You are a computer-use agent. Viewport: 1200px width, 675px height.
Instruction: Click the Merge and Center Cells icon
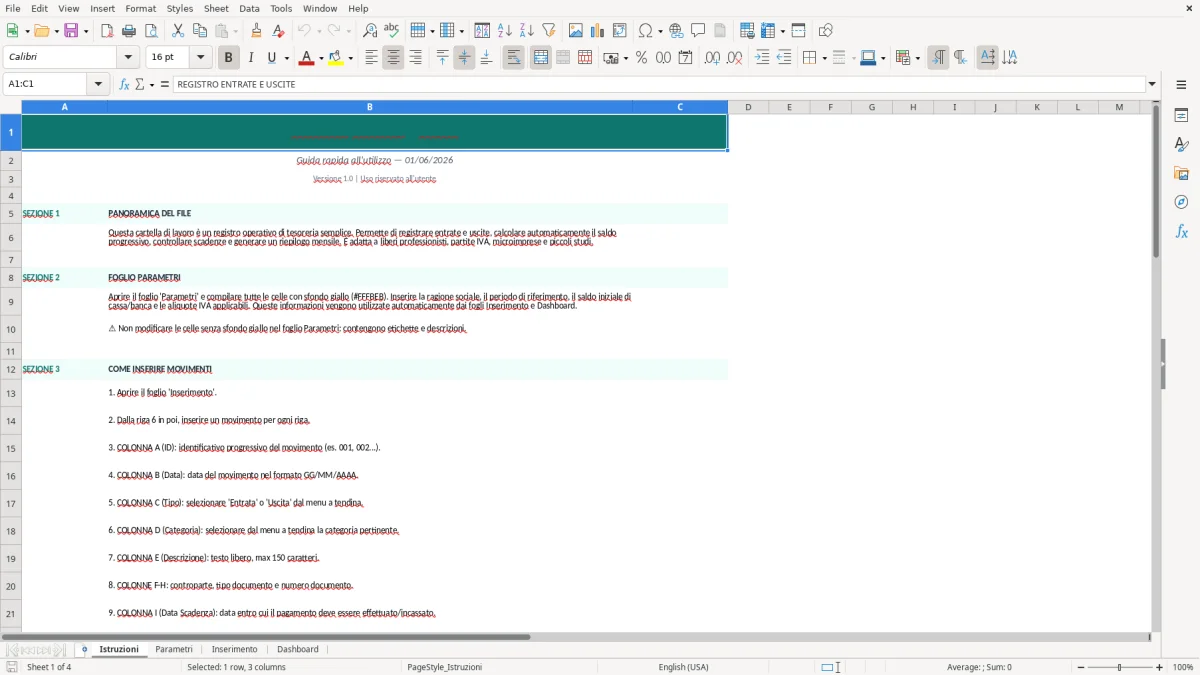point(541,58)
